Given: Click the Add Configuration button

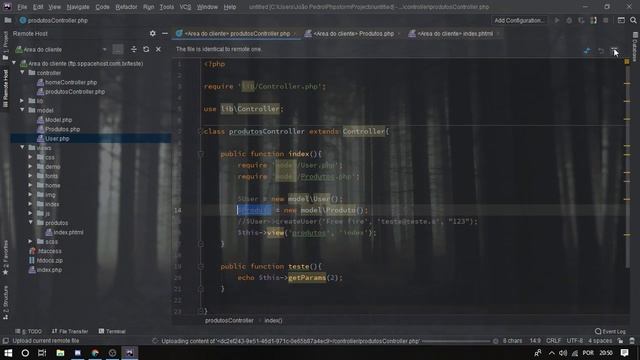Looking at the screenshot, I should click(519, 20).
